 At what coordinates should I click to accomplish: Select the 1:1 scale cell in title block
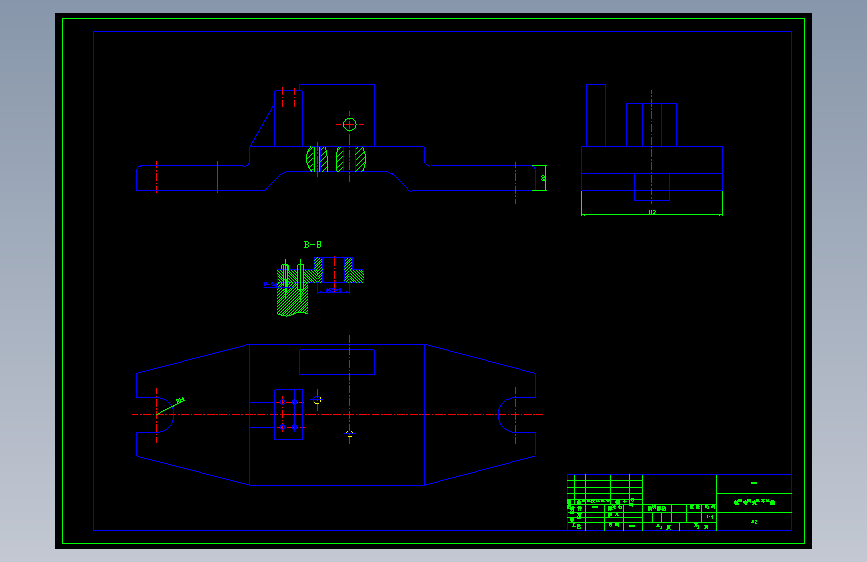[709, 517]
